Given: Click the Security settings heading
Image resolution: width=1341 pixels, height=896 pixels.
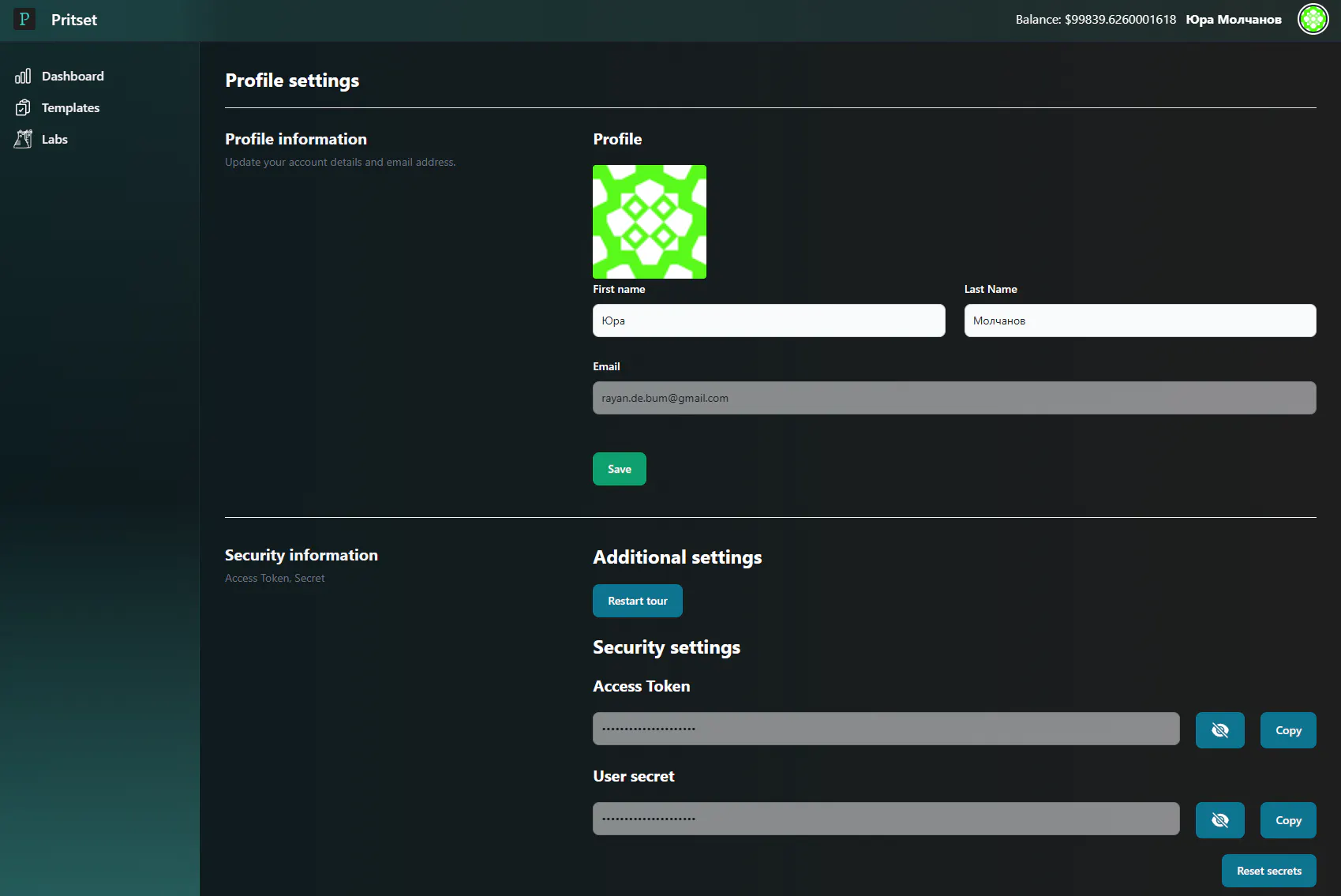Looking at the screenshot, I should 666,647.
